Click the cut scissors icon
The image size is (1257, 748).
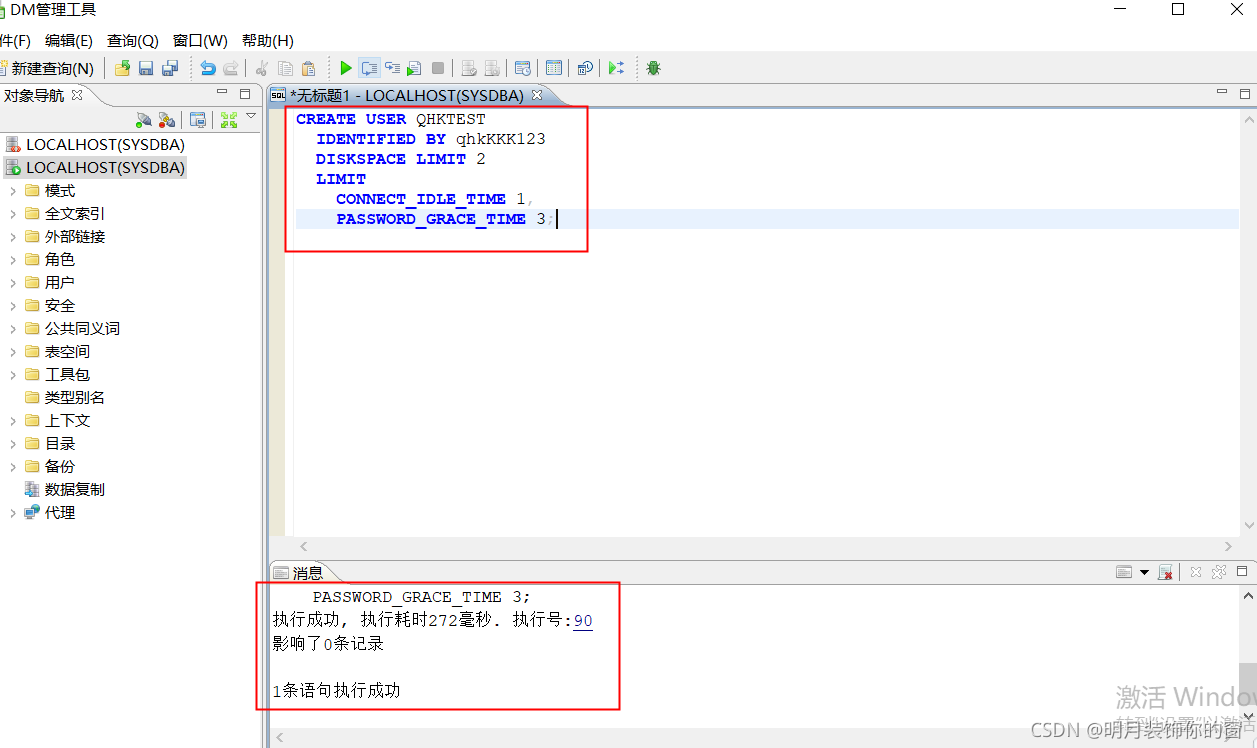pyautogui.click(x=262, y=68)
